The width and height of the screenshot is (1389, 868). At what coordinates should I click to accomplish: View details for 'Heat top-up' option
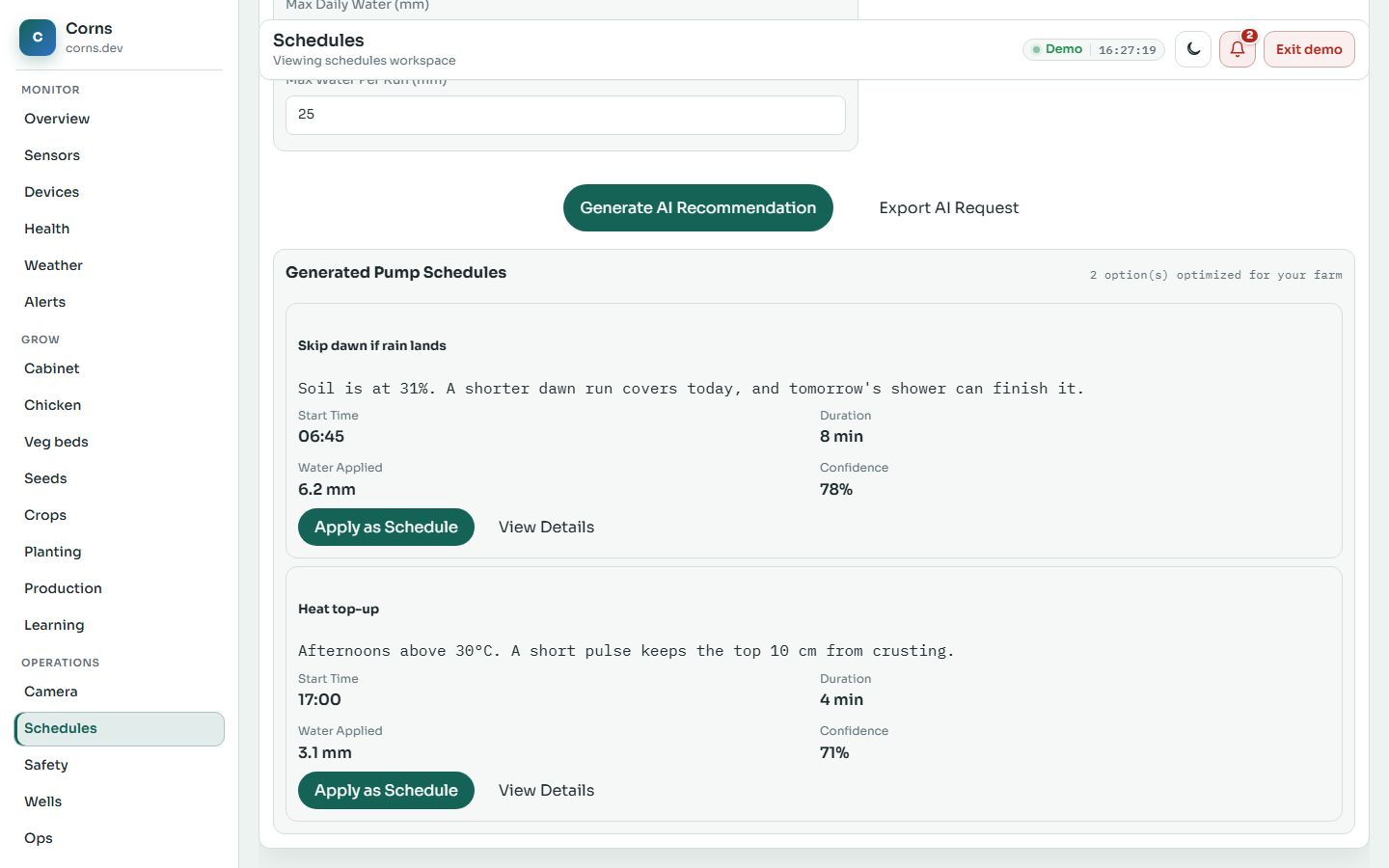[x=546, y=790]
